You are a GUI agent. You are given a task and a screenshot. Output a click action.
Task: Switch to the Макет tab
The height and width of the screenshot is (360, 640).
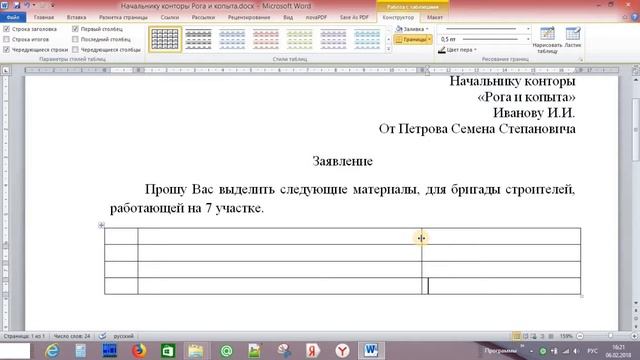click(435, 18)
